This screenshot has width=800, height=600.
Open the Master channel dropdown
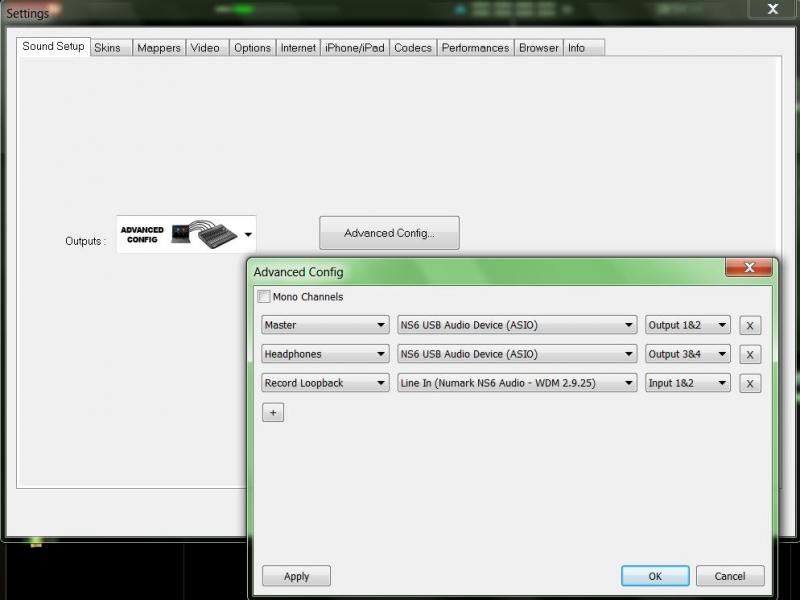[325, 325]
